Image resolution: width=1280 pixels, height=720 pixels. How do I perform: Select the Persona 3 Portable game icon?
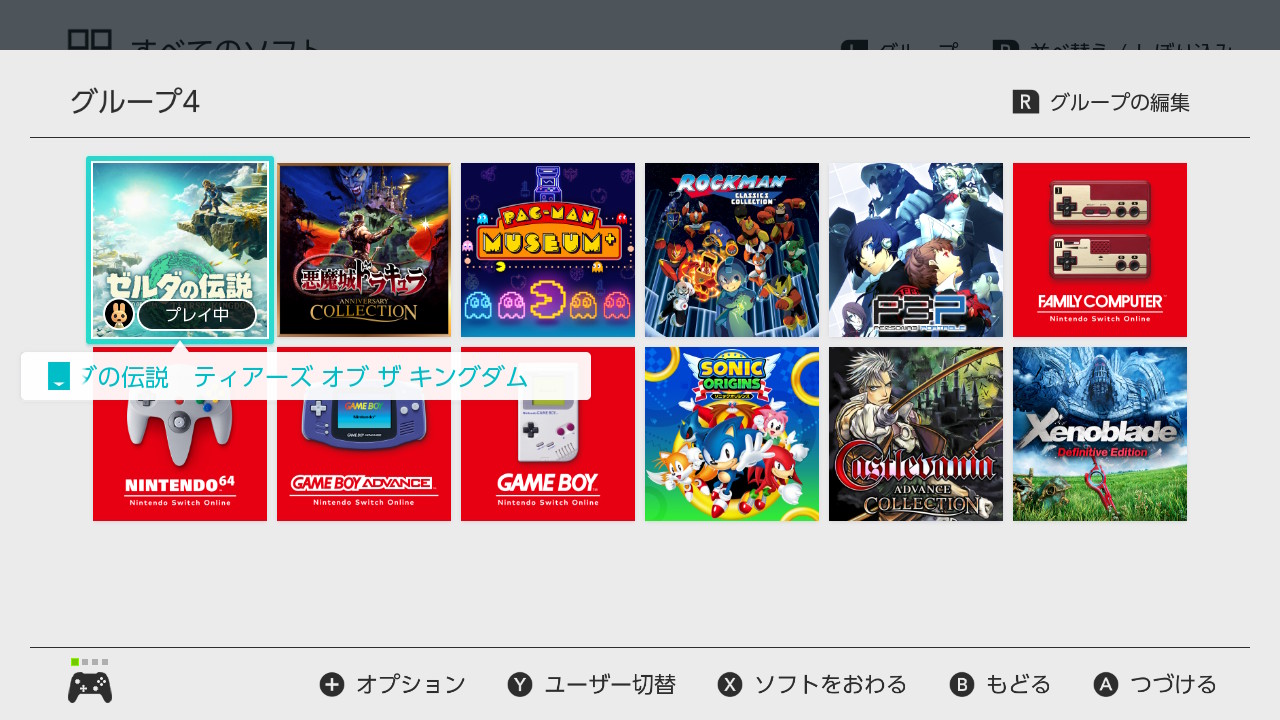[916, 250]
